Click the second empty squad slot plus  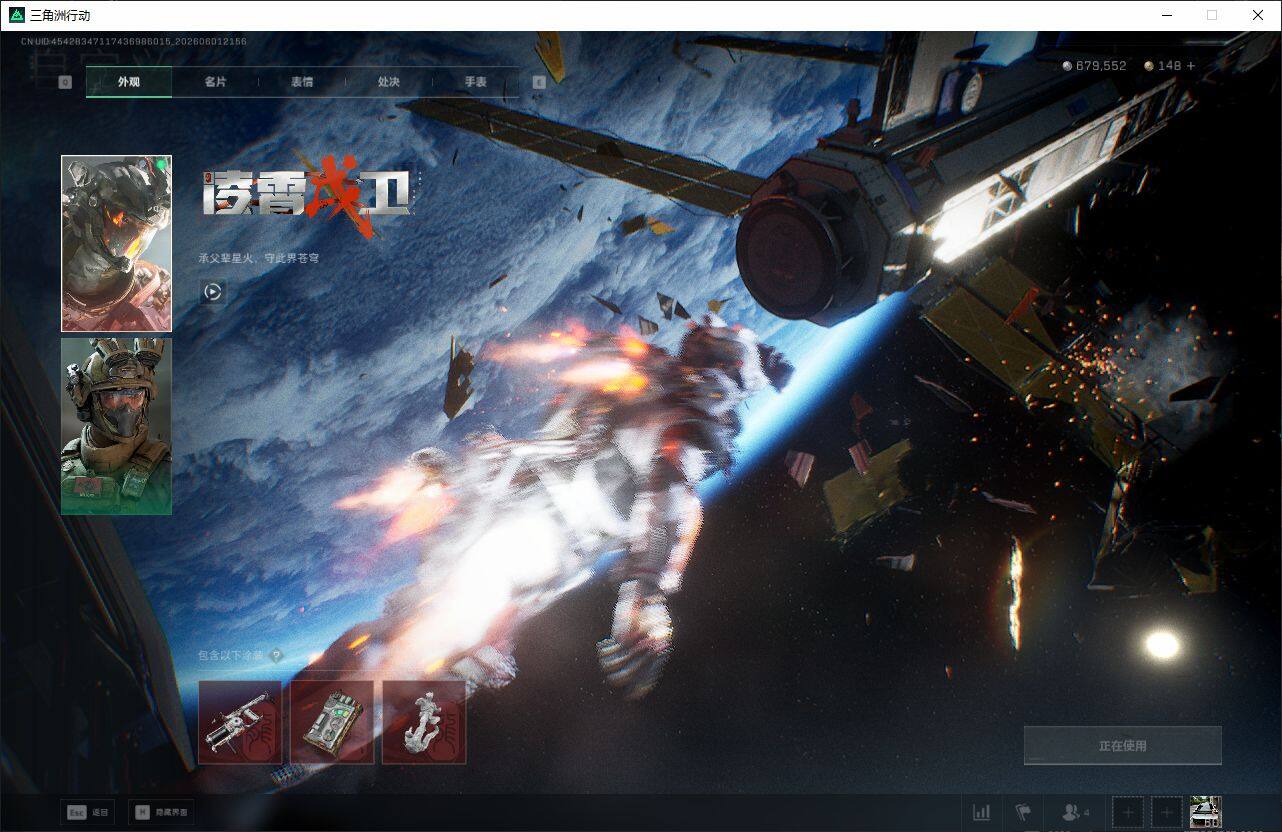[x=1166, y=812]
